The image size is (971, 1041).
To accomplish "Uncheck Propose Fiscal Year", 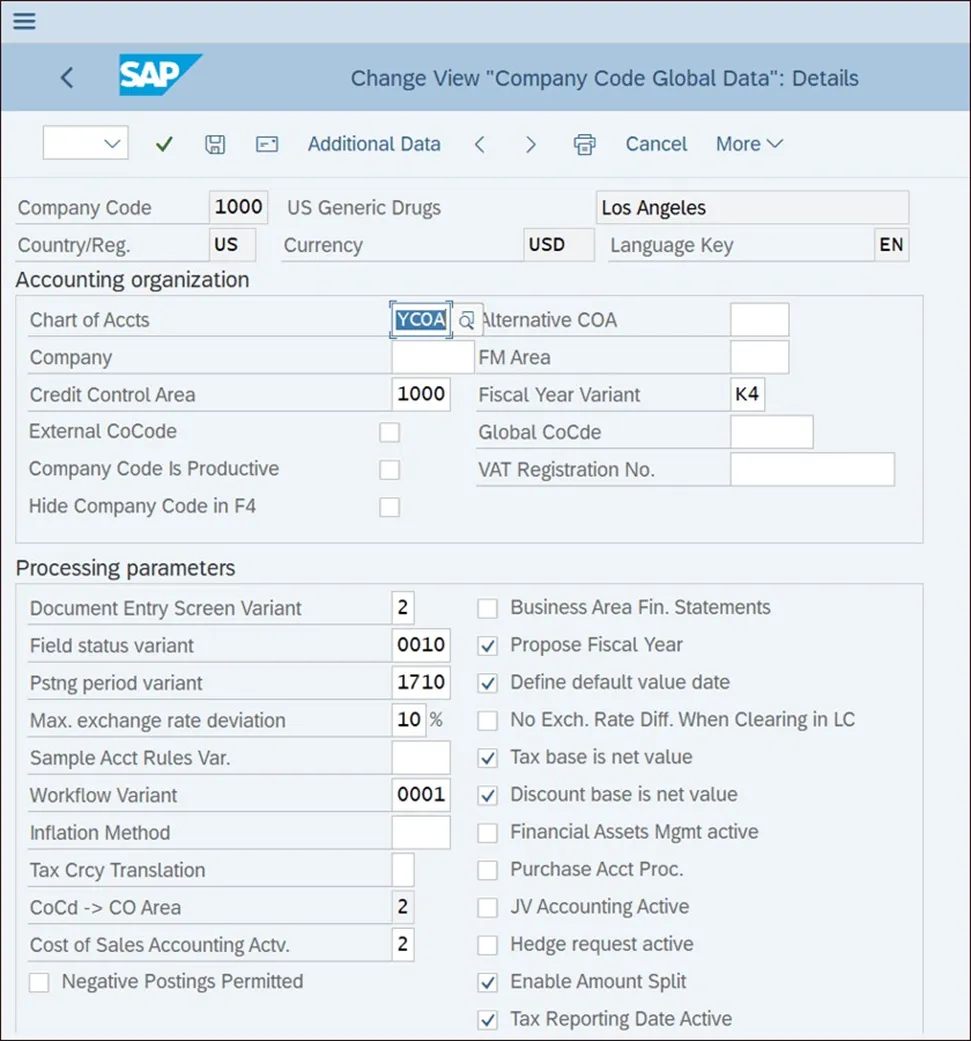I will (488, 645).
